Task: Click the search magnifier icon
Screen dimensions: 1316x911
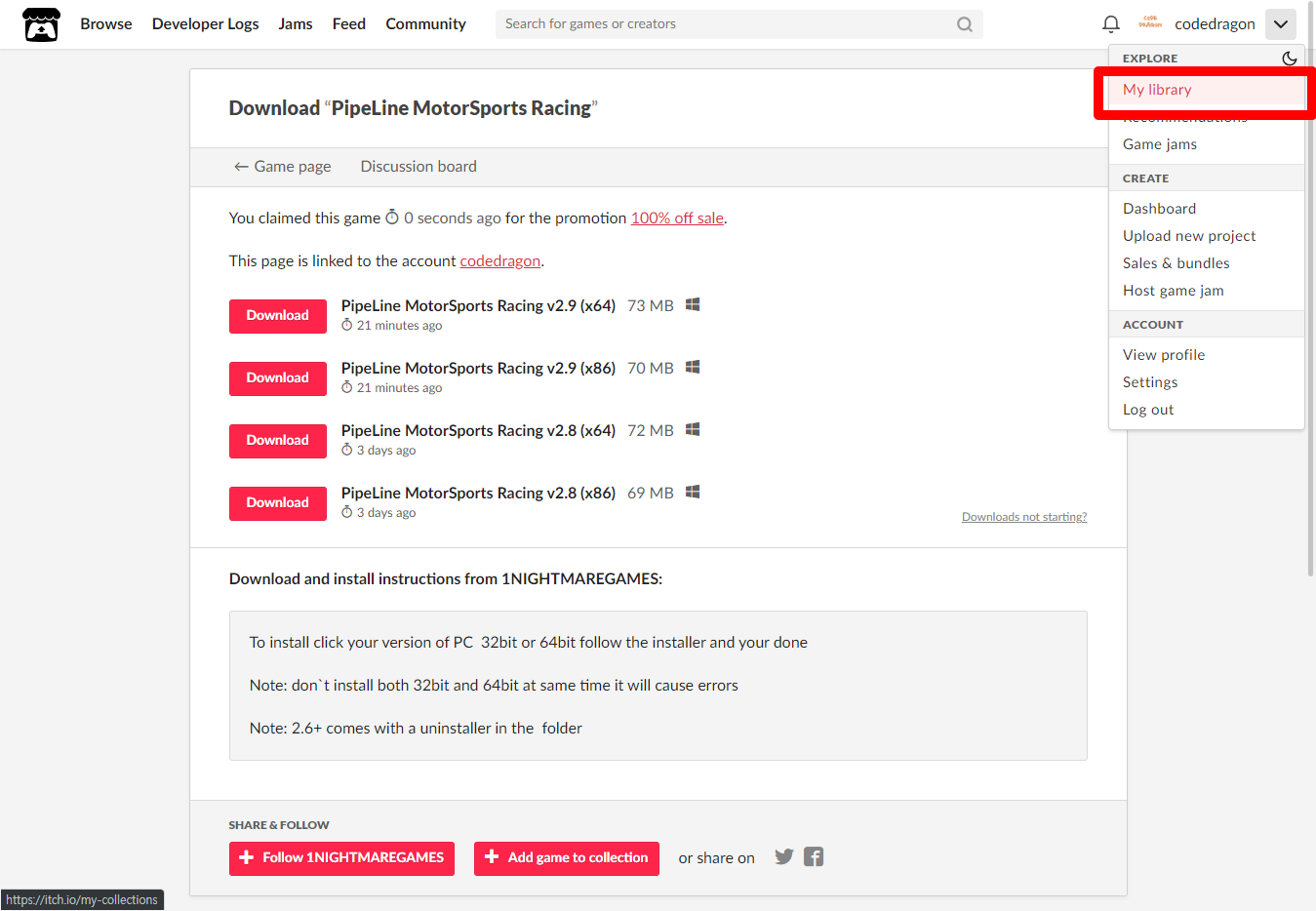Action: (964, 24)
